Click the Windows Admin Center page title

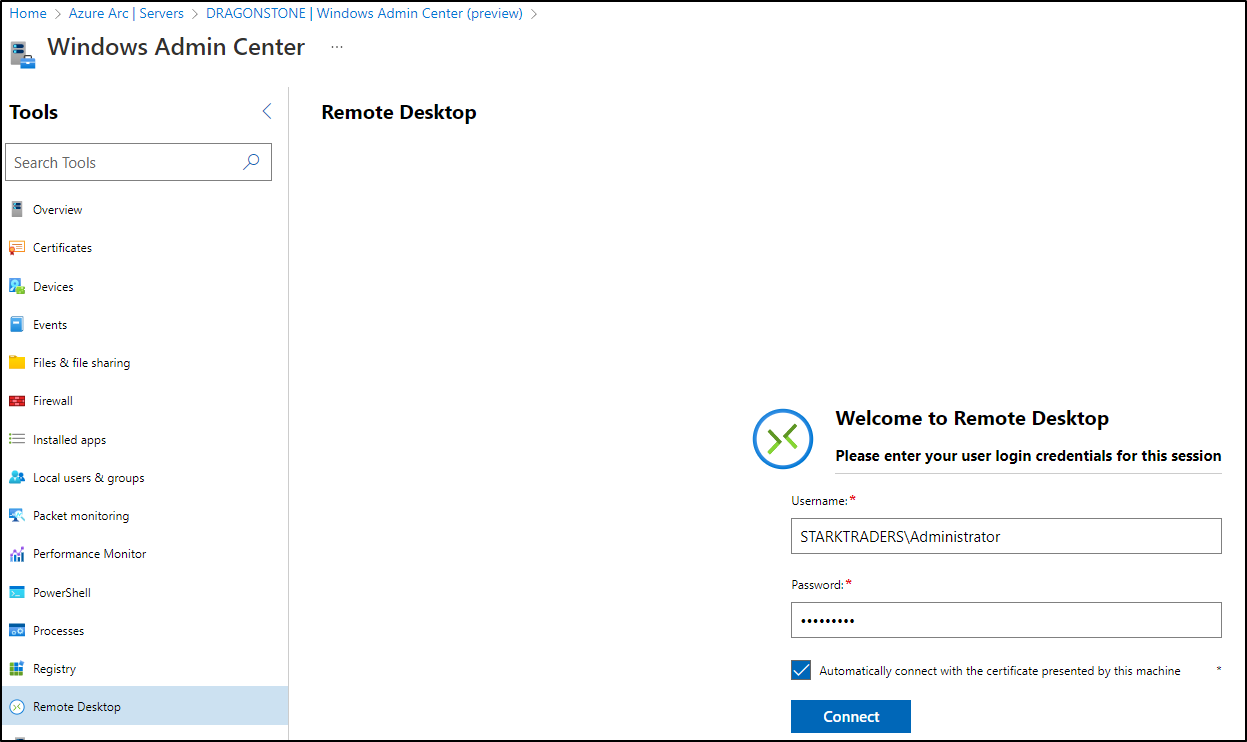[176, 47]
